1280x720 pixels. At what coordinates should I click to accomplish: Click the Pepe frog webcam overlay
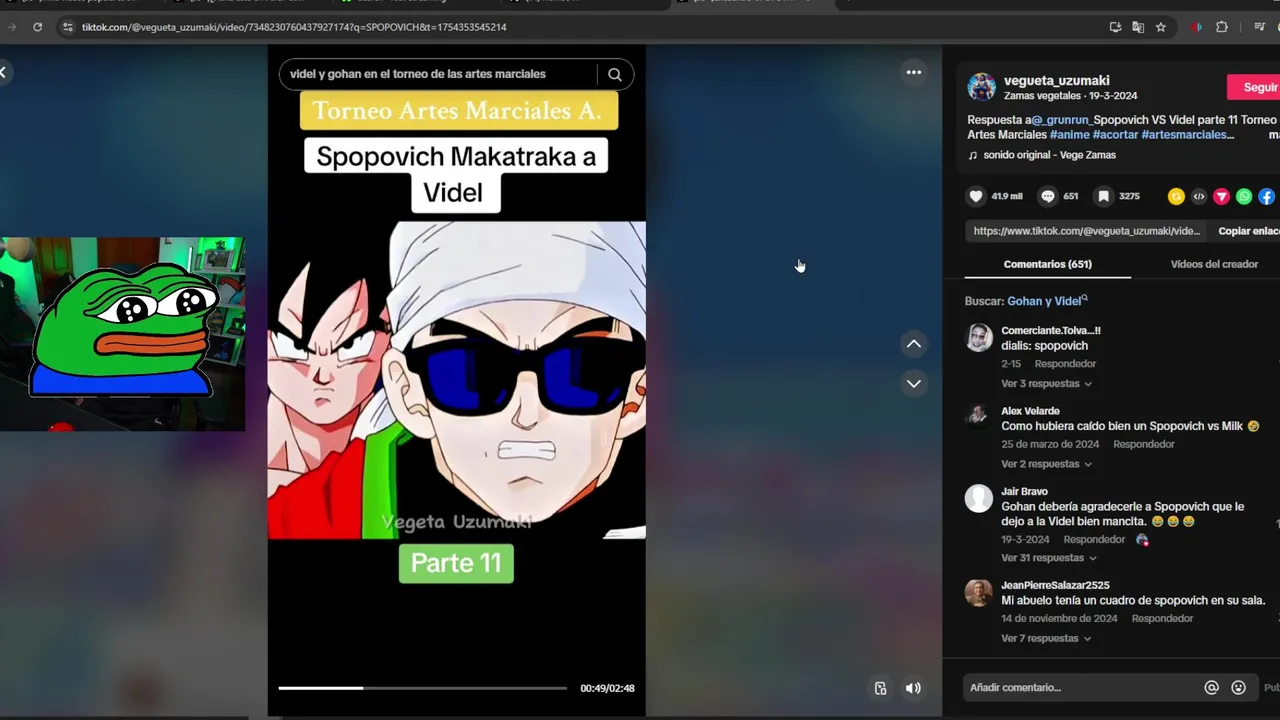122,334
